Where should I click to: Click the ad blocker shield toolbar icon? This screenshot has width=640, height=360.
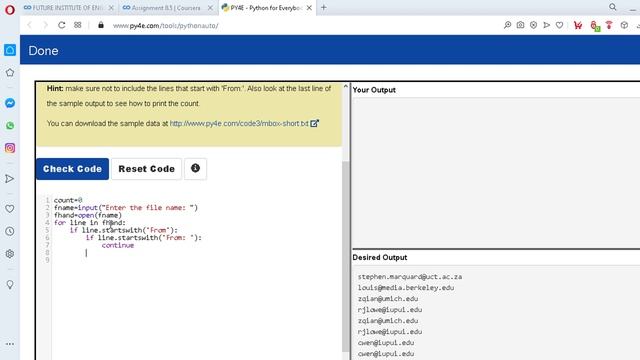533,25
